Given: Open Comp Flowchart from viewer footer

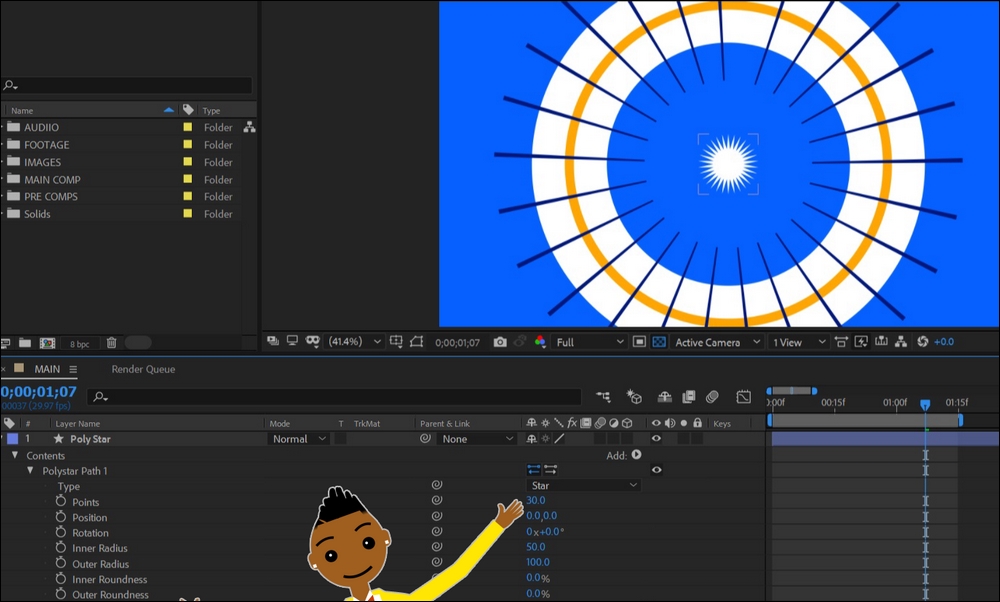Looking at the screenshot, I should point(901,342).
